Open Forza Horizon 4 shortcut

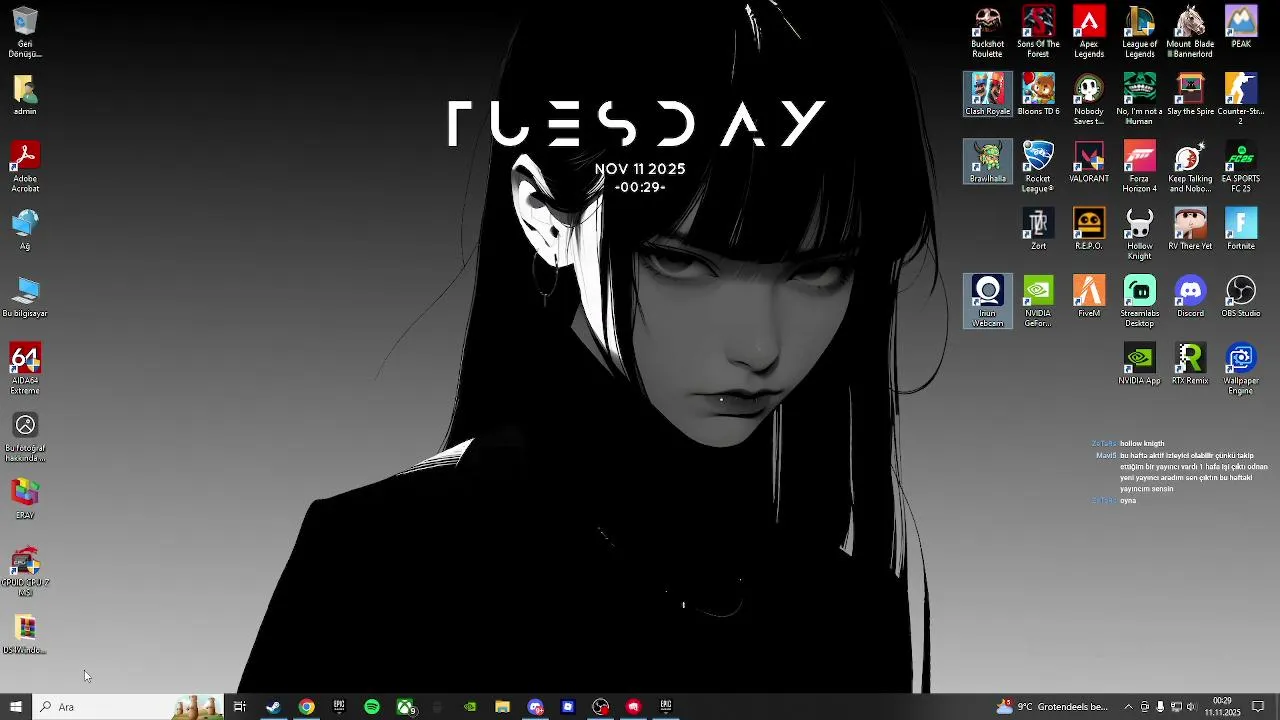[x=1139, y=166]
